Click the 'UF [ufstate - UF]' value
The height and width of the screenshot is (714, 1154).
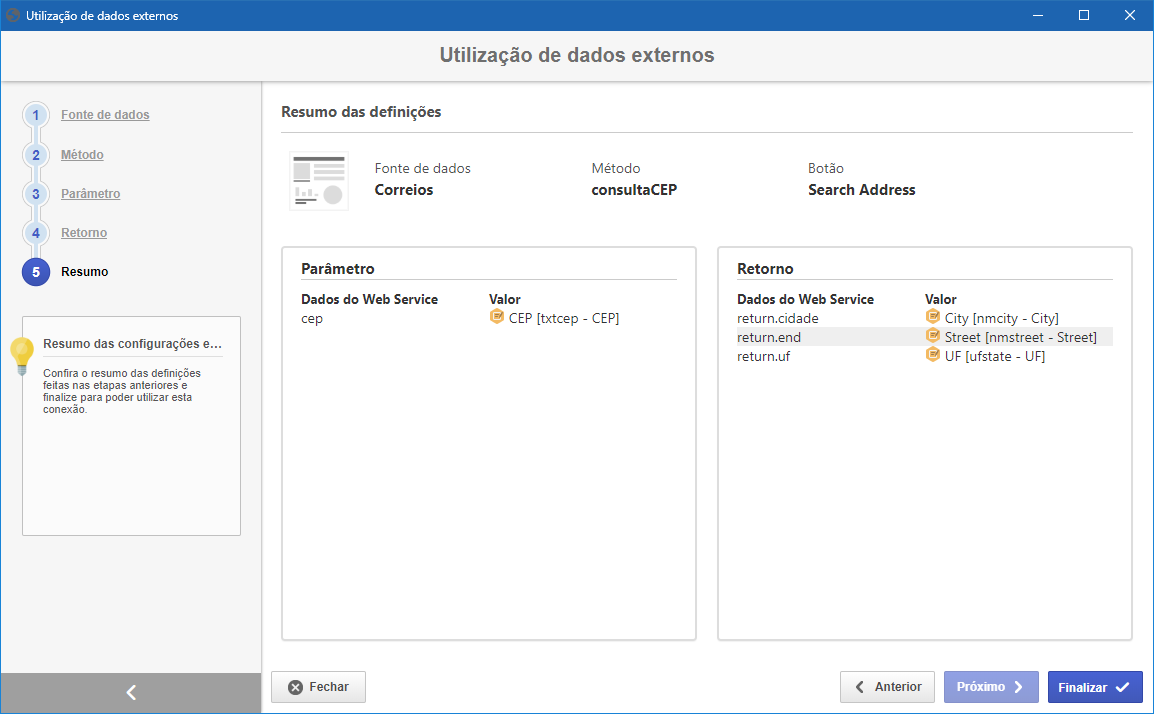coord(995,356)
